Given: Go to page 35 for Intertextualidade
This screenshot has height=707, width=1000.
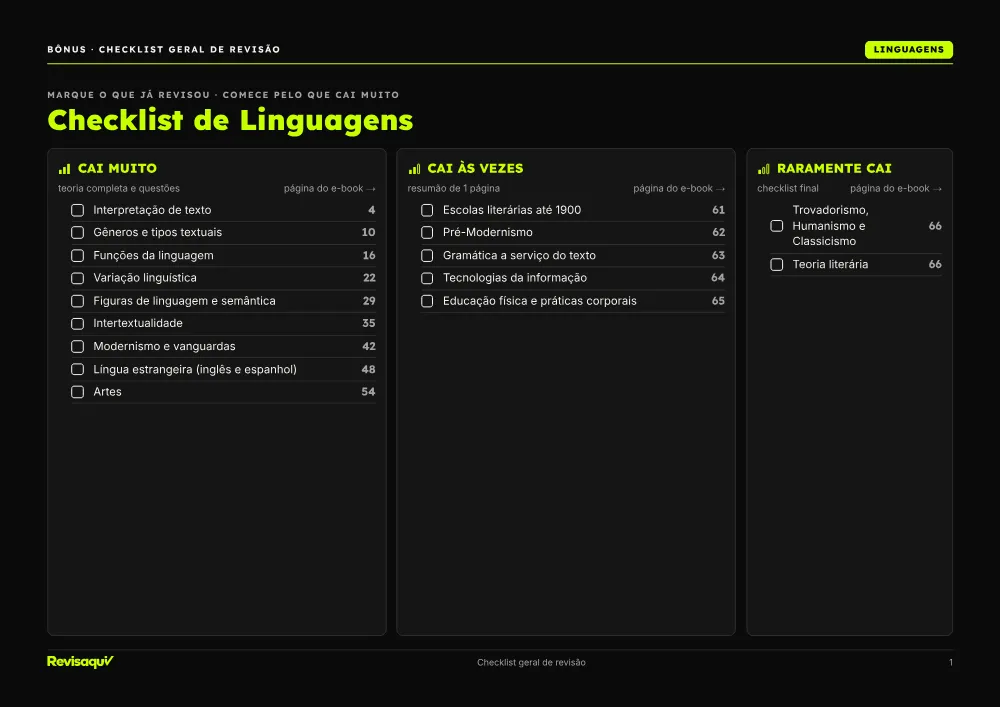Looking at the screenshot, I should click(x=369, y=323).
